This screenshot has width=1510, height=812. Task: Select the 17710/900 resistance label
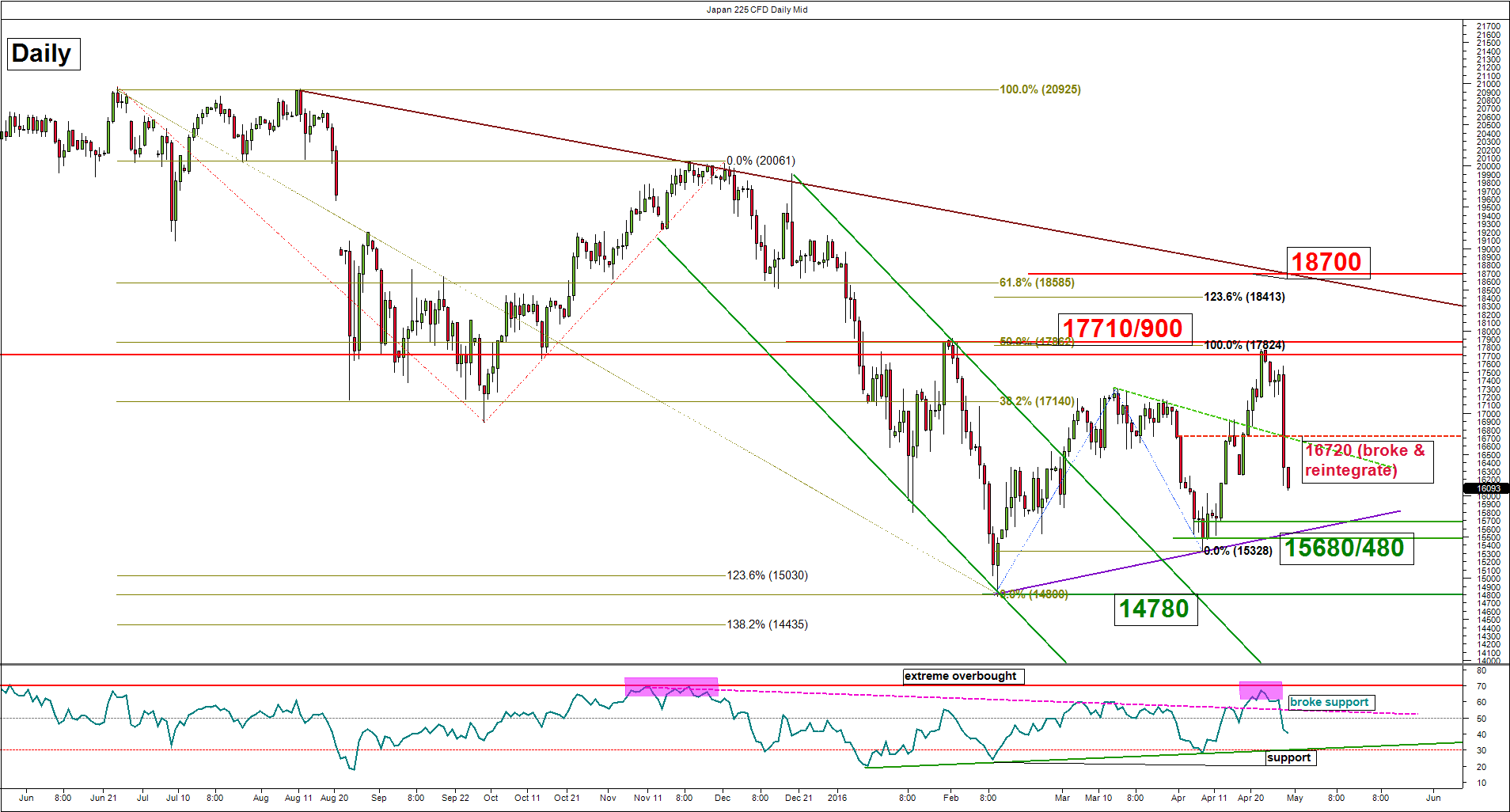[x=1123, y=328]
